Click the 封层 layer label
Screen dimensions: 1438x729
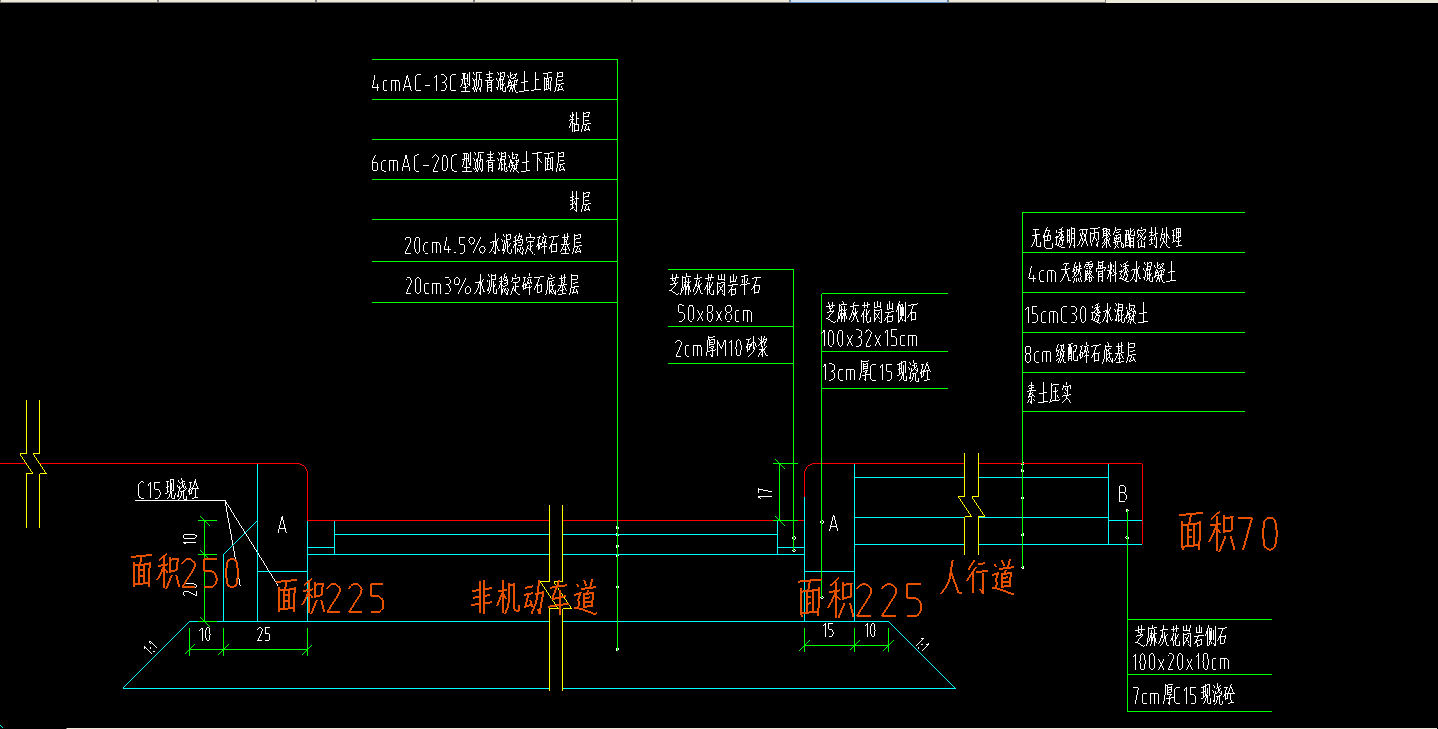pyautogui.click(x=580, y=203)
